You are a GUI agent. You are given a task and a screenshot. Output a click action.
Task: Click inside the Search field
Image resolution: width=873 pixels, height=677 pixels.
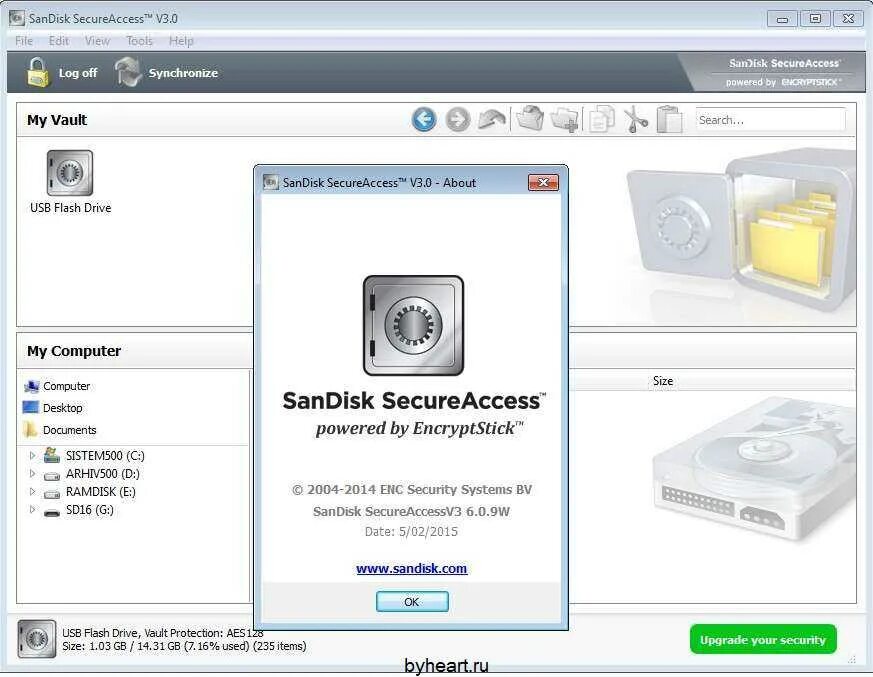tap(770, 119)
